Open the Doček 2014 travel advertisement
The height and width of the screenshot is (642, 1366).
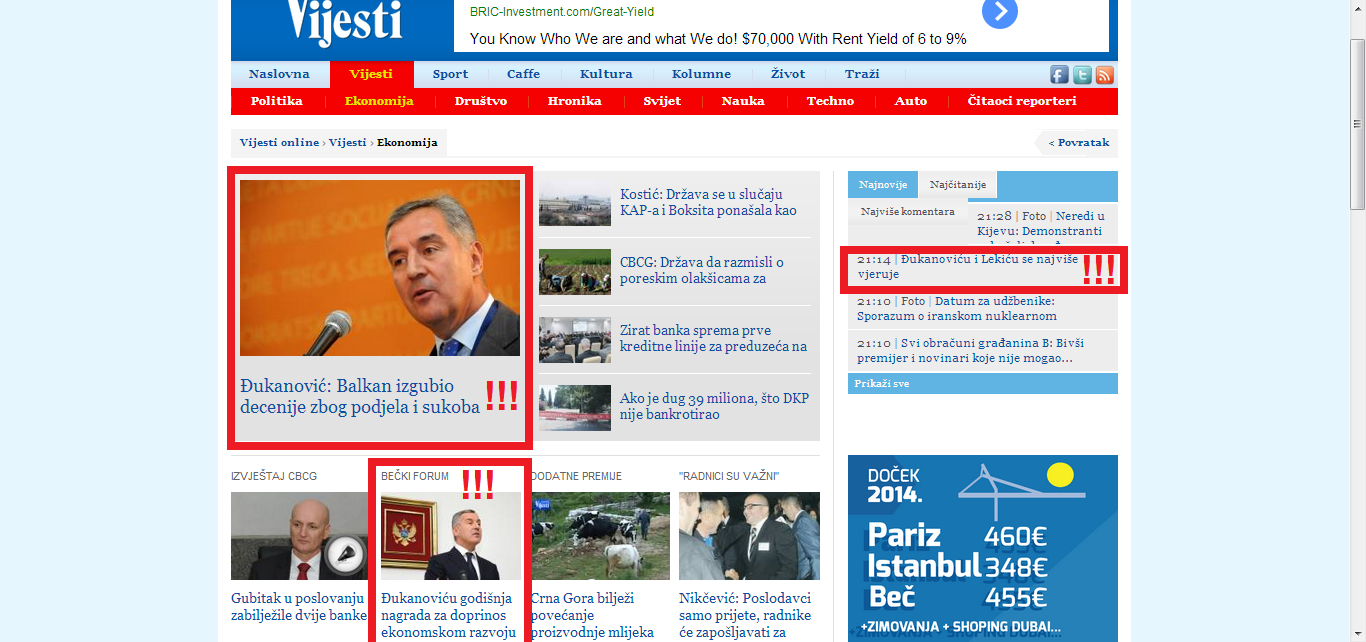point(982,548)
